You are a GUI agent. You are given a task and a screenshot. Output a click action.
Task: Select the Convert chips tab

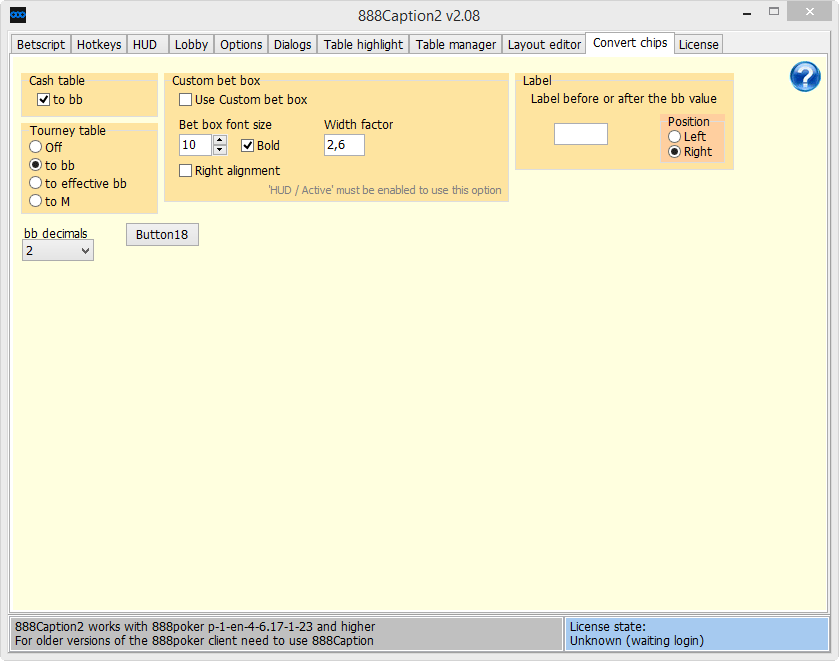coord(630,43)
